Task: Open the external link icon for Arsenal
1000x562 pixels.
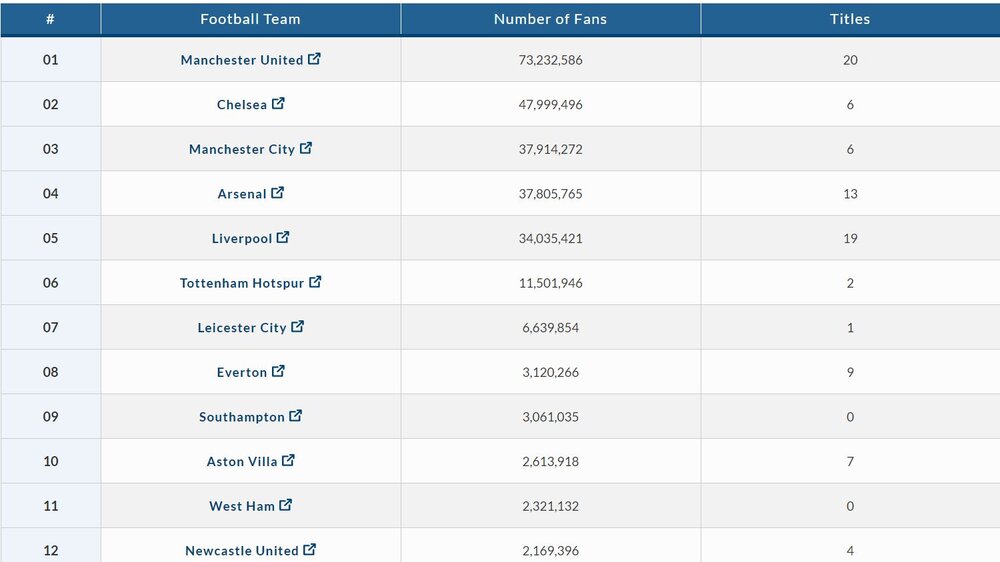Action: point(277,193)
